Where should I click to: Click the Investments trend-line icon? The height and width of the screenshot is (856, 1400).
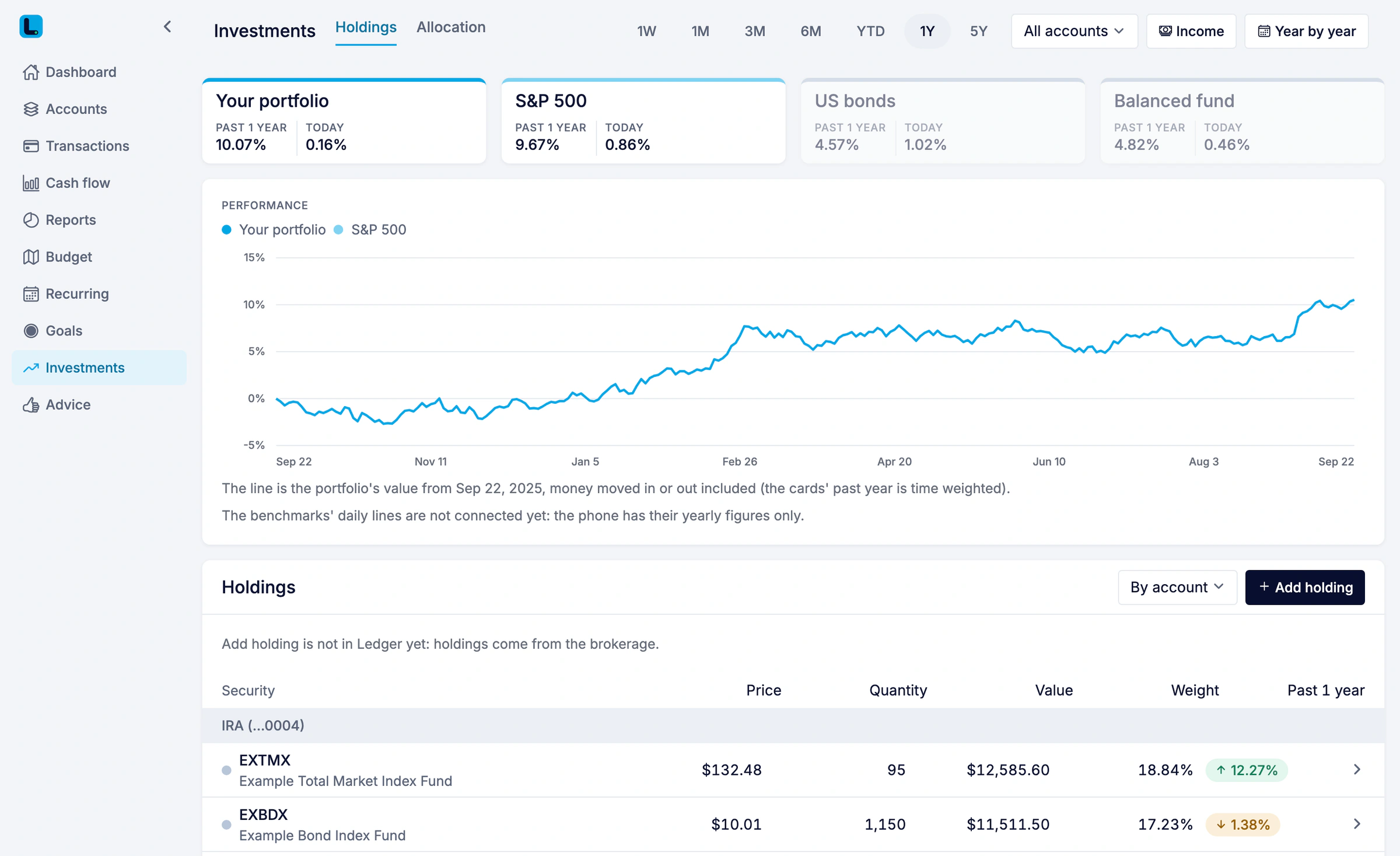pyautogui.click(x=31, y=368)
